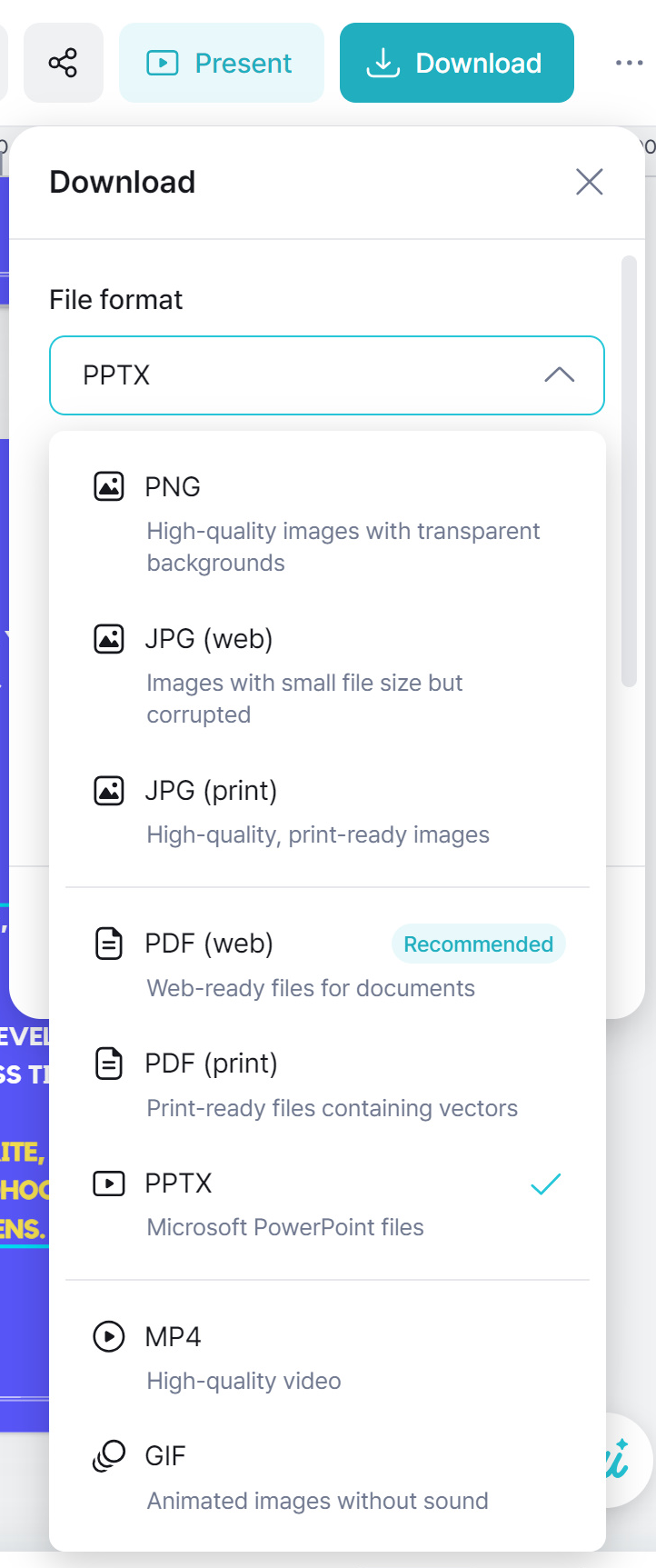Click the PNG image icon
The height and width of the screenshot is (1568, 656).
pyautogui.click(x=109, y=487)
